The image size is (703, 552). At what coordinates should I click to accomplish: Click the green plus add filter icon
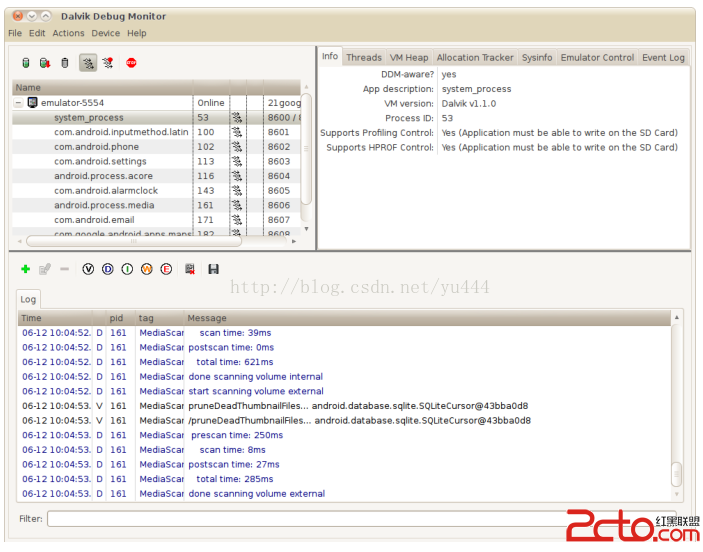pyautogui.click(x=26, y=269)
